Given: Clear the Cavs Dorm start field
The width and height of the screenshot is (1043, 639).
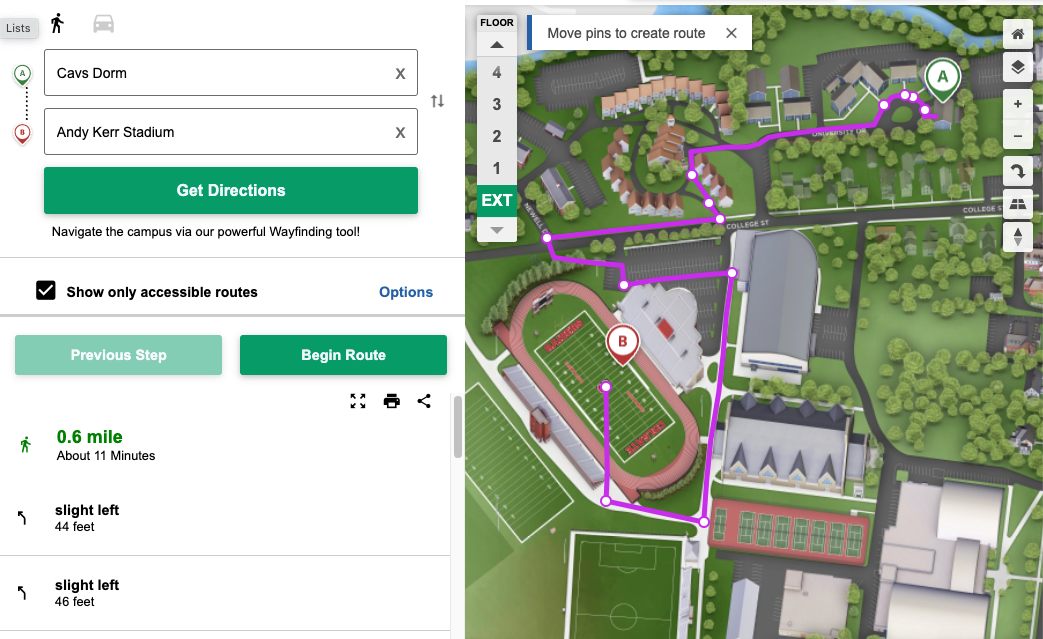Looking at the screenshot, I should click(400, 73).
